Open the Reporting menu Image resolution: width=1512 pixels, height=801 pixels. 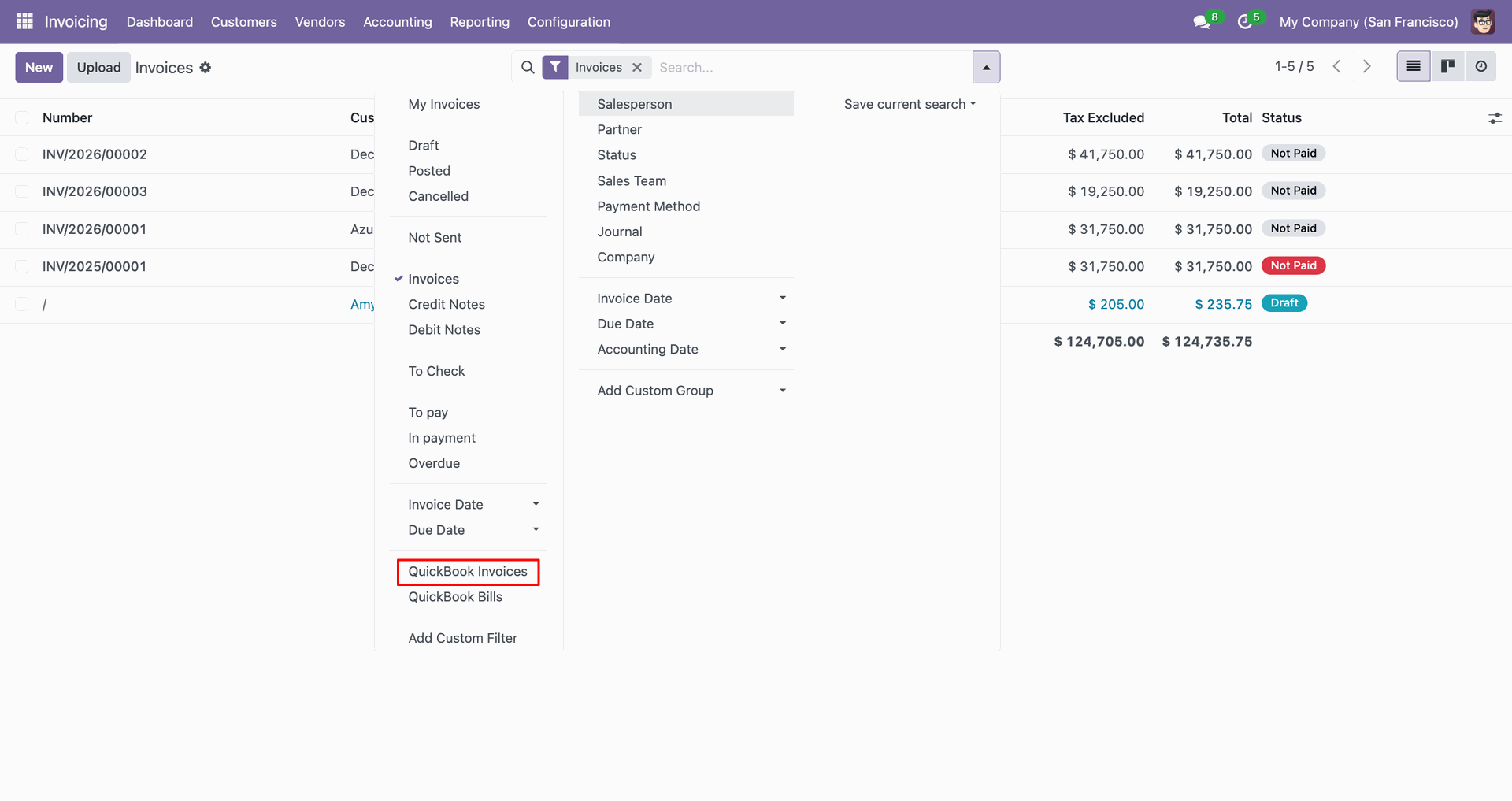(x=479, y=22)
